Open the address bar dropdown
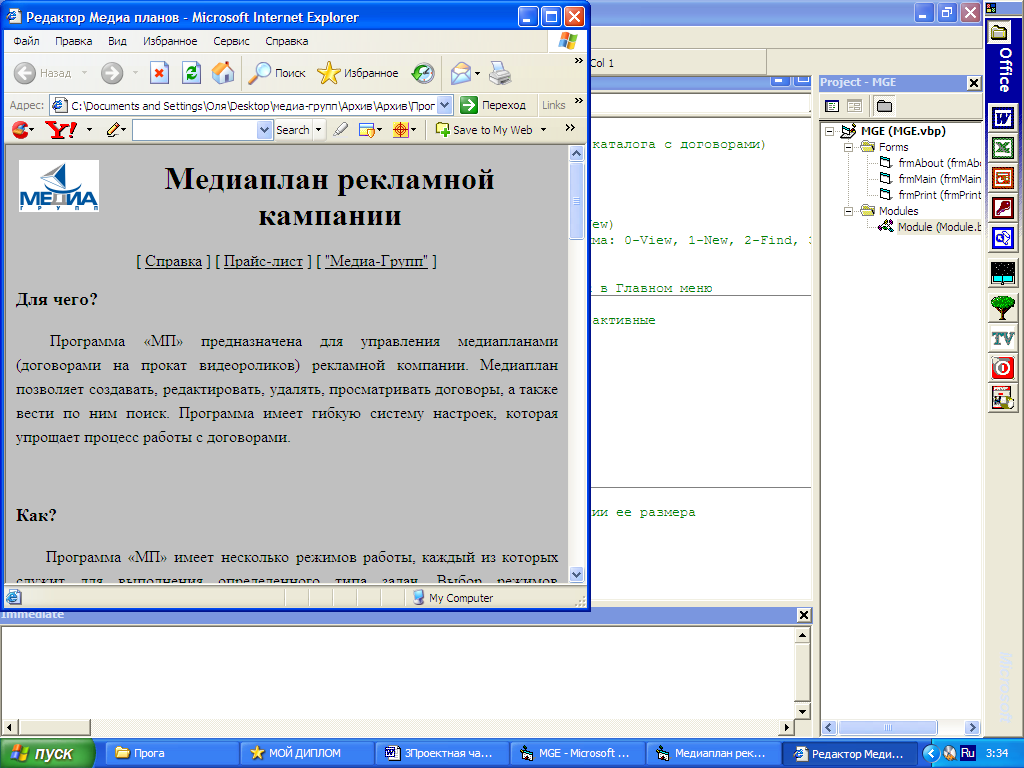Screen dimensions: 1024x768 coord(445,105)
